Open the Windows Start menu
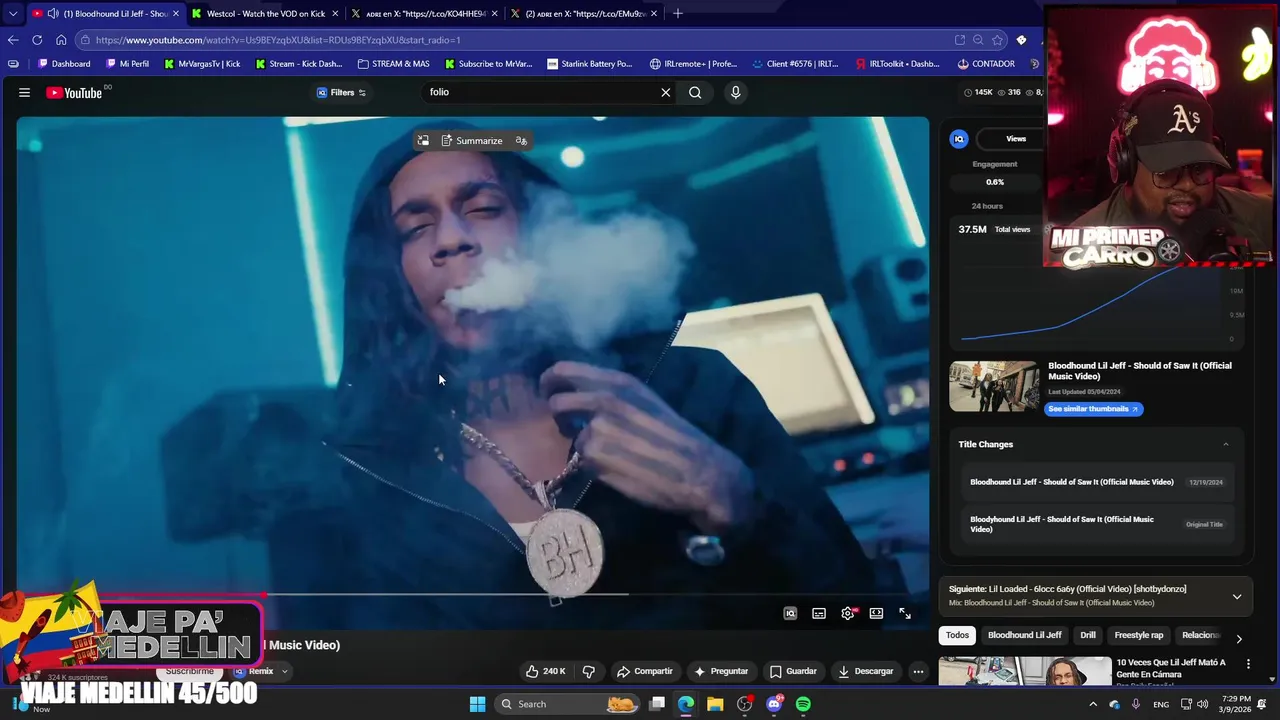 [477, 704]
